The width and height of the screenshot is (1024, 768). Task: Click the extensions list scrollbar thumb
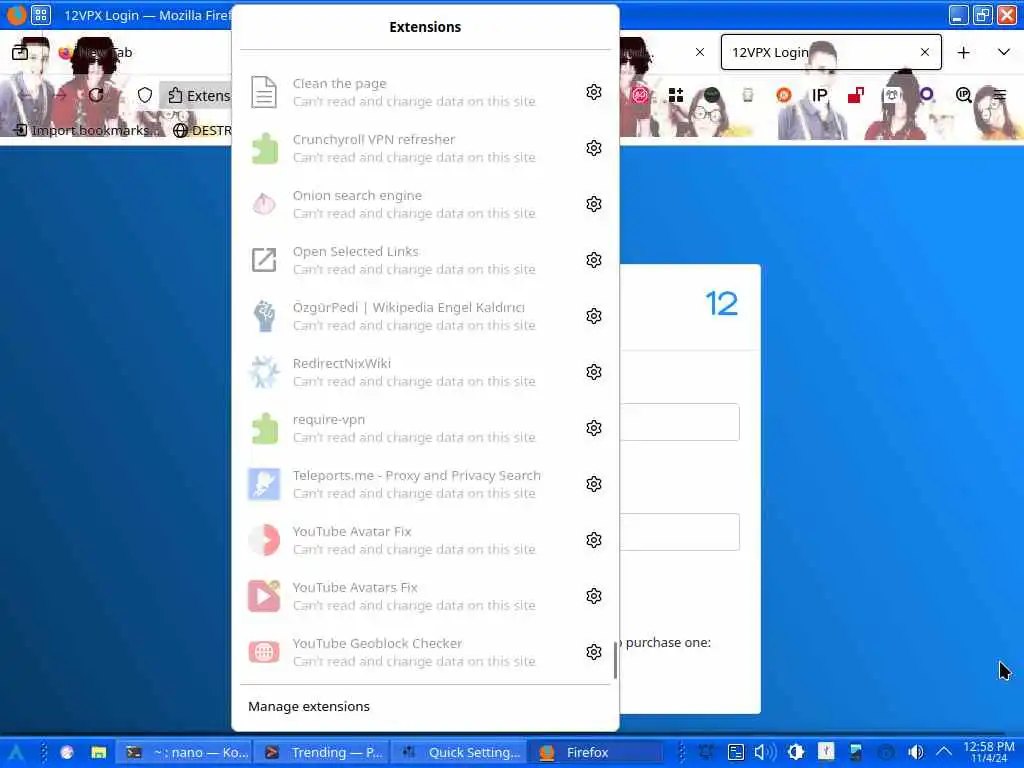[615, 660]
